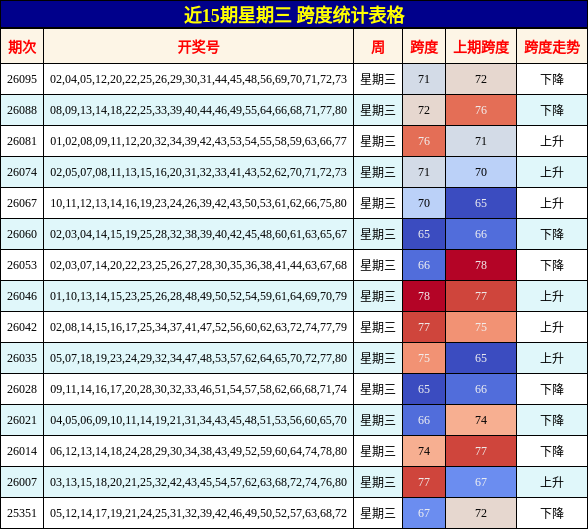Click the 跨度 column header
588x529 pixels.
(x=424, y=47)
